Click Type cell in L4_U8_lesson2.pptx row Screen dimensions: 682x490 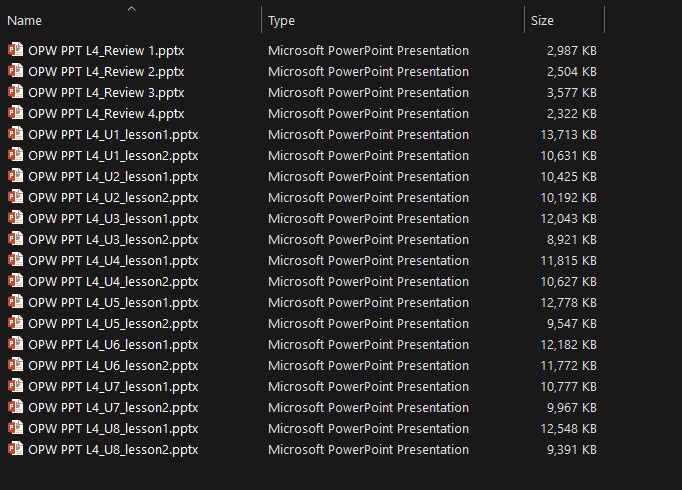(368, 450)
